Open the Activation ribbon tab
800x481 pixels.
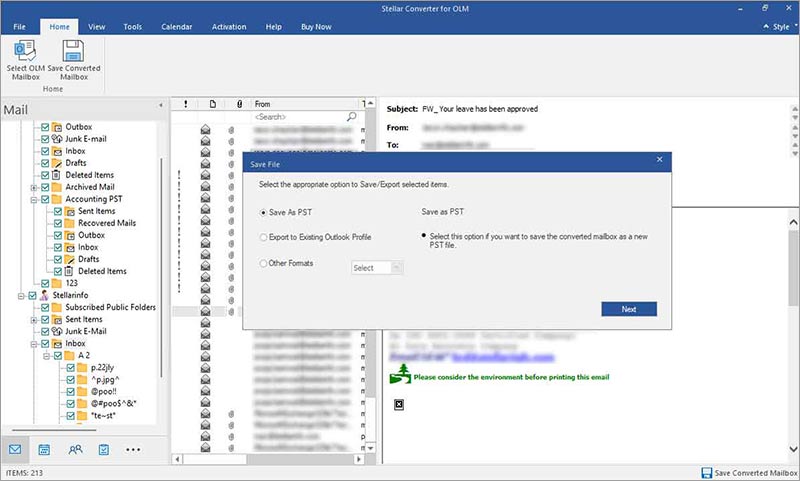point(229,27)
